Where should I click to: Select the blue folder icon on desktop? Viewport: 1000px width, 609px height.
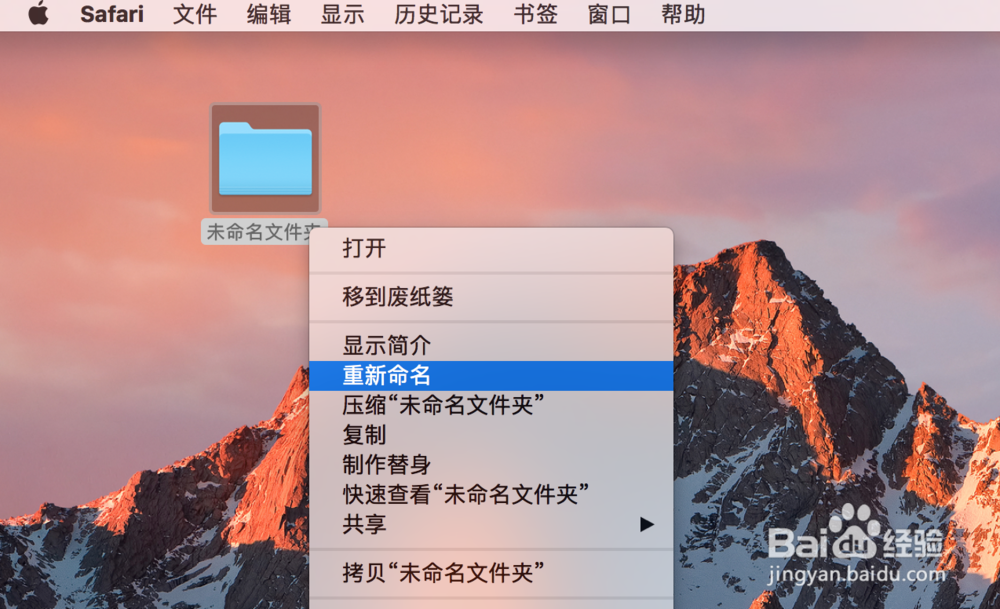tap(265, 158)
